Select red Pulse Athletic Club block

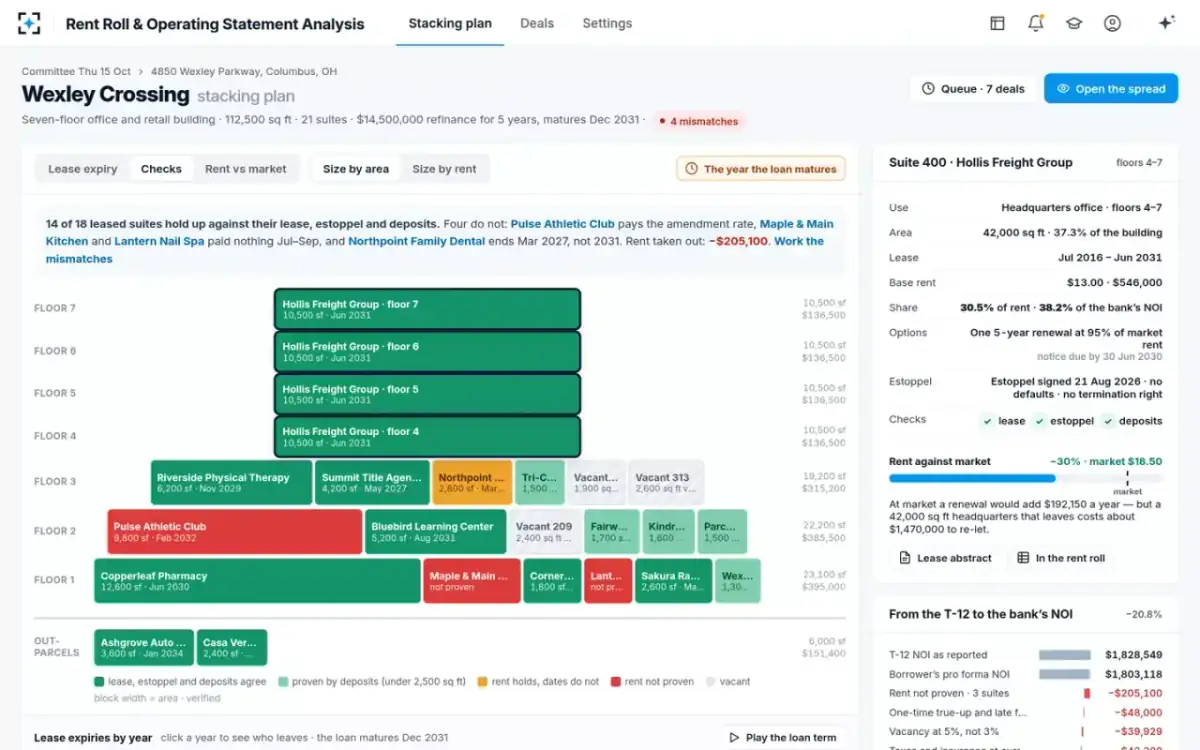pos(235,532)
